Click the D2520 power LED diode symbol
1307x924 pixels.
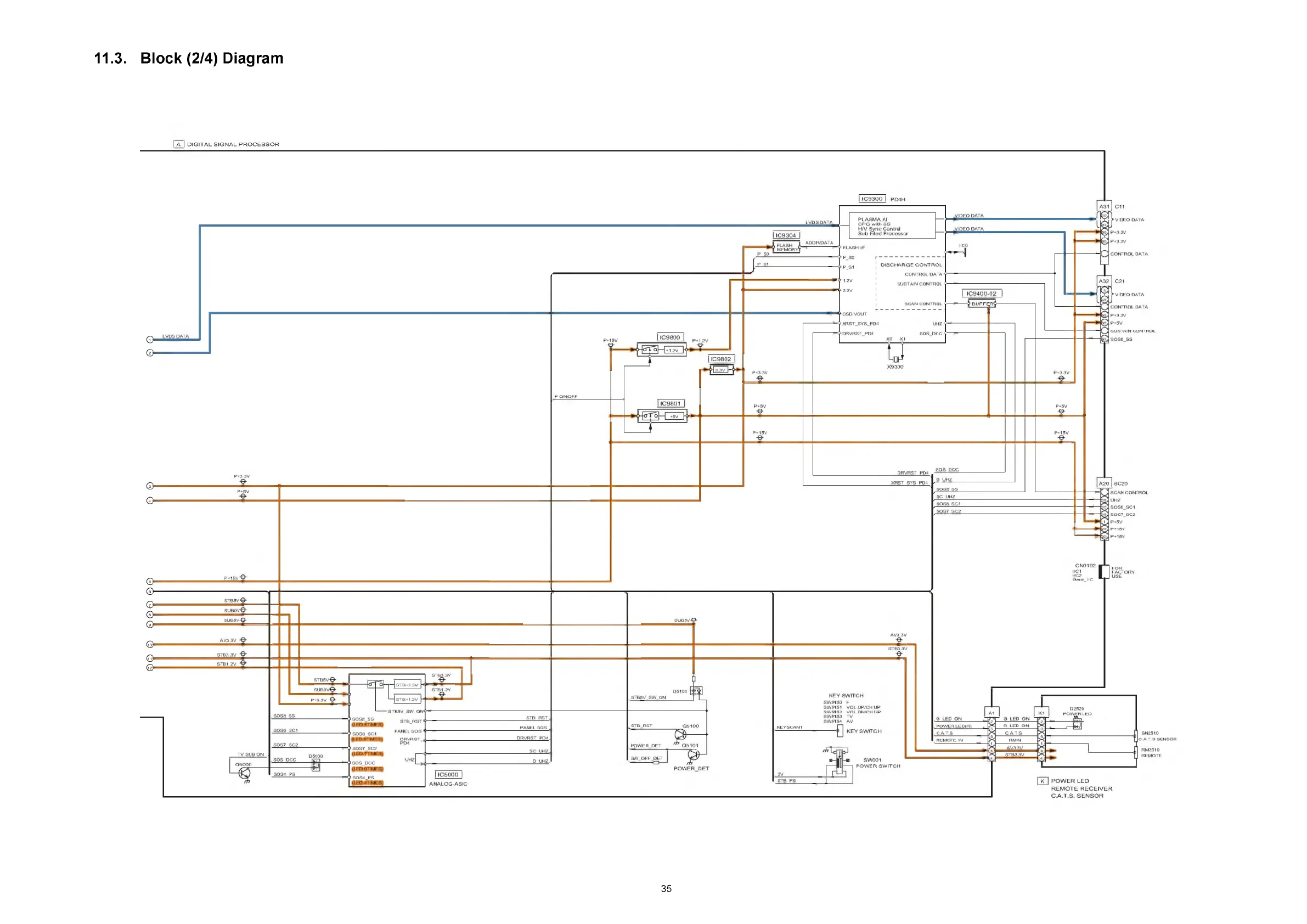click(1077, 724)
